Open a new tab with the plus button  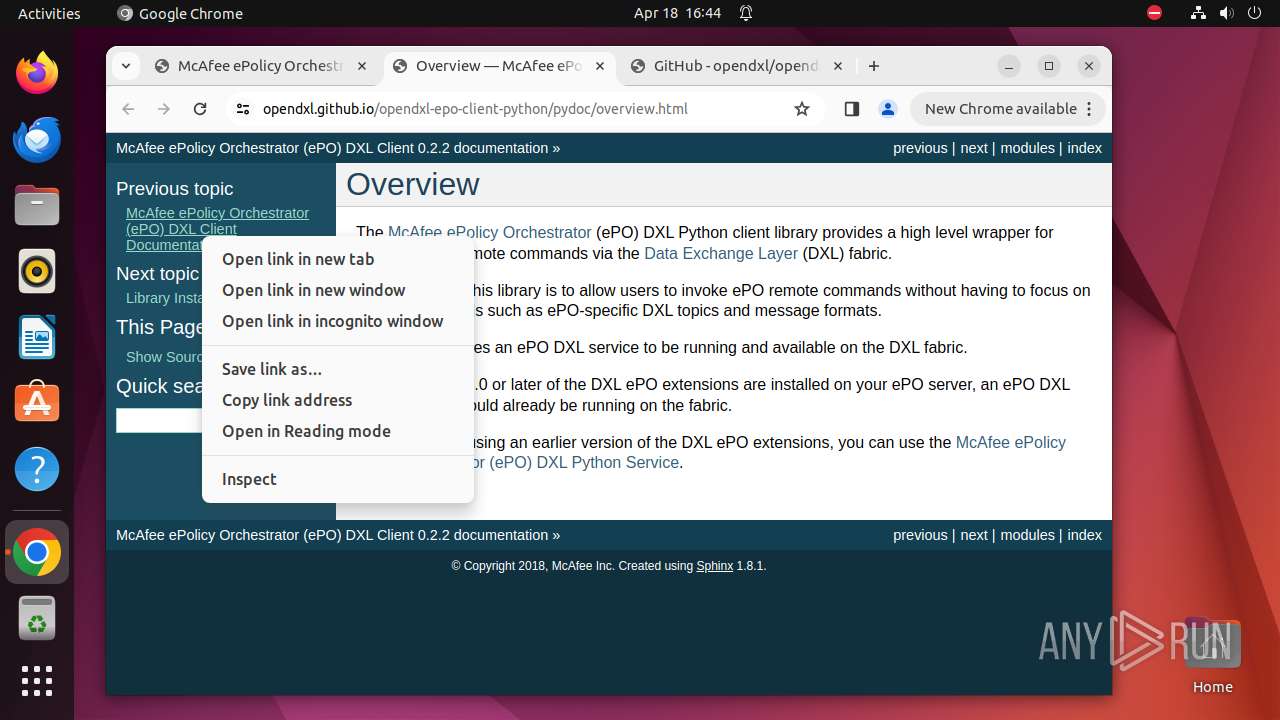coord(874,66)
